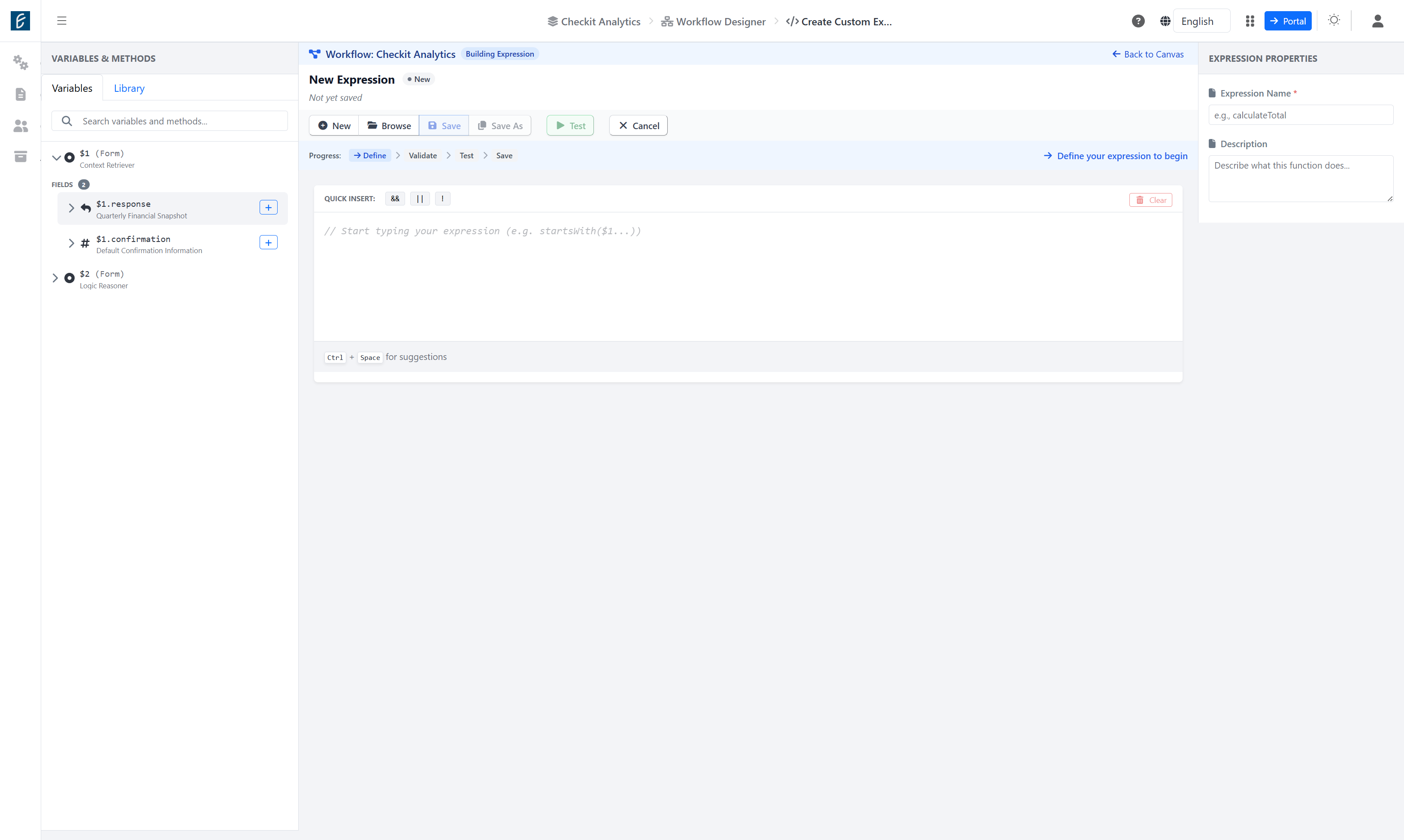Add $1.response to the expression
Viewport: 1404px width, 840px height.
click(268, 208)
